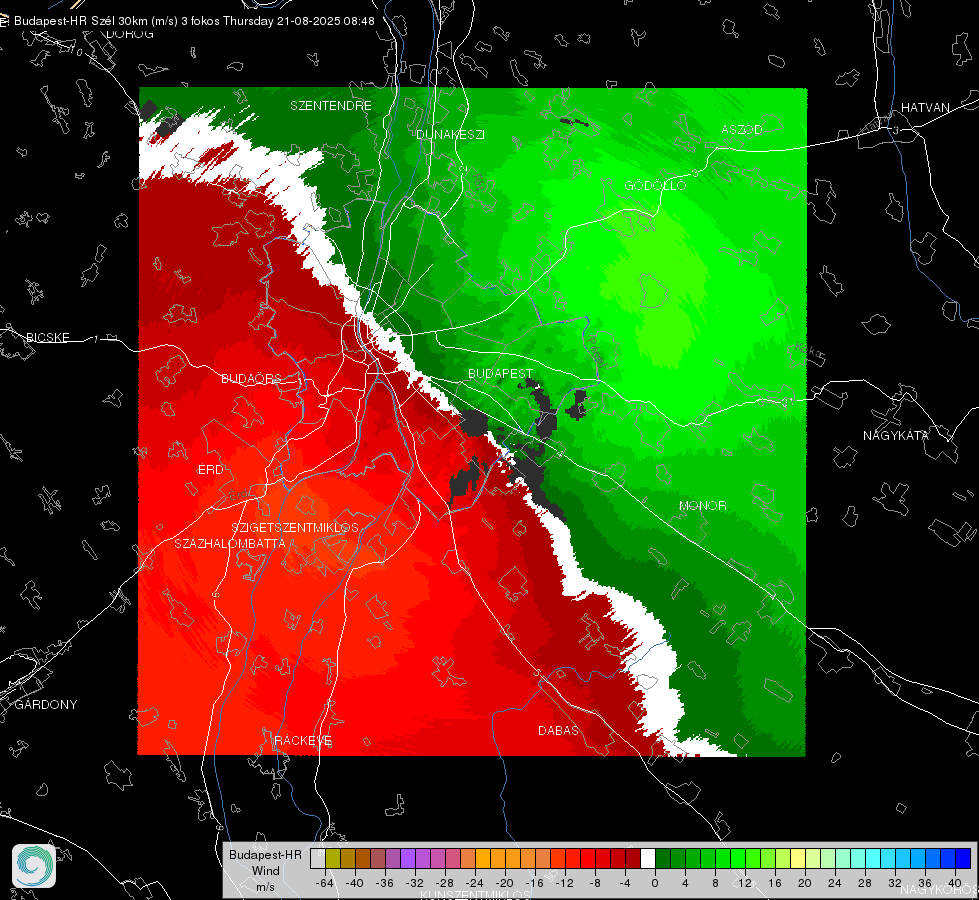The height and width of the screenshot is (900, 979).
Task: Select the 40 value on the legend scale
Action: point(954,883)
